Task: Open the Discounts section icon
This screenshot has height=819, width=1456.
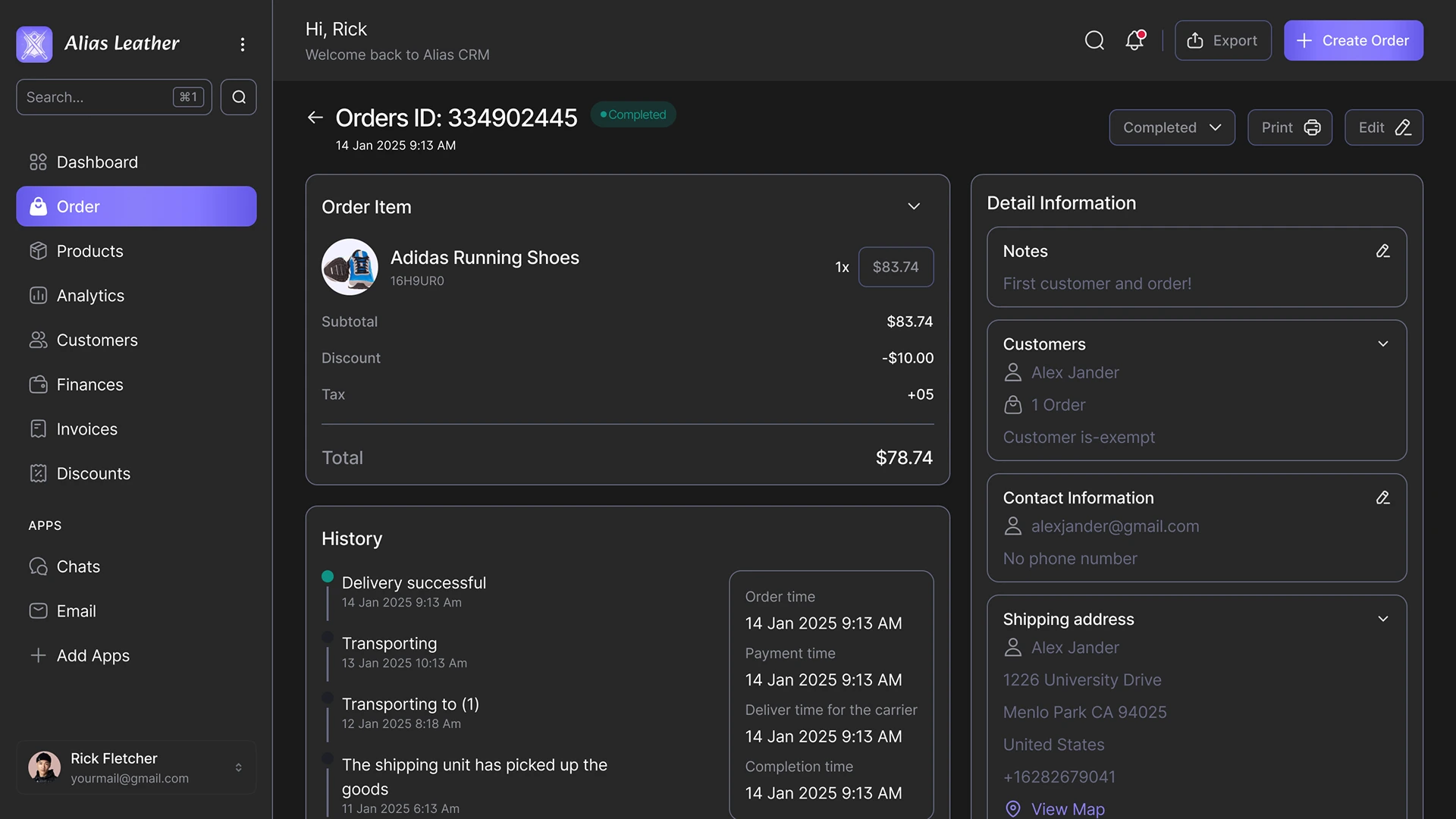Action: [39, 473]
